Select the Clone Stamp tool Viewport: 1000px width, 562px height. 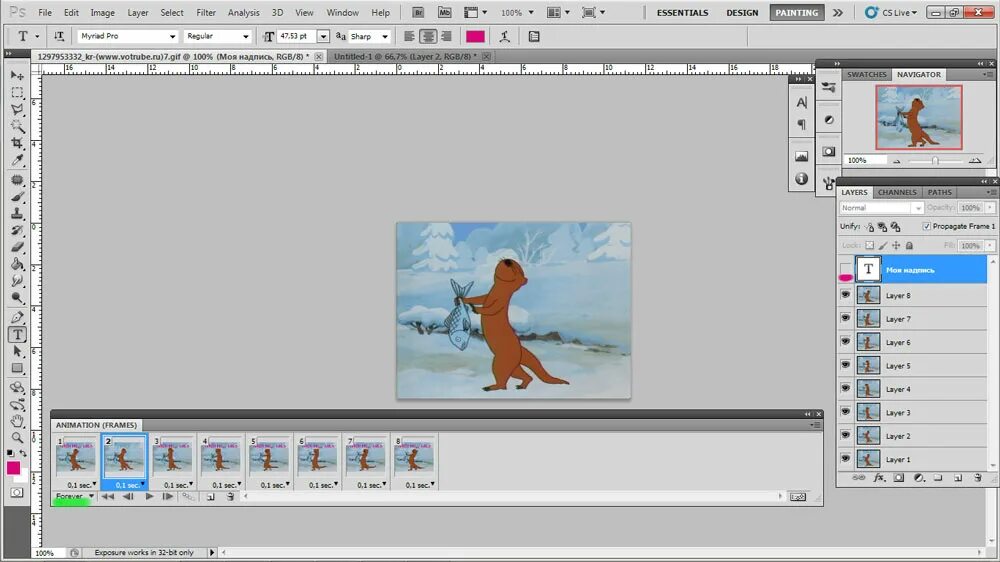pyautogui.click(x=17, y=214)
